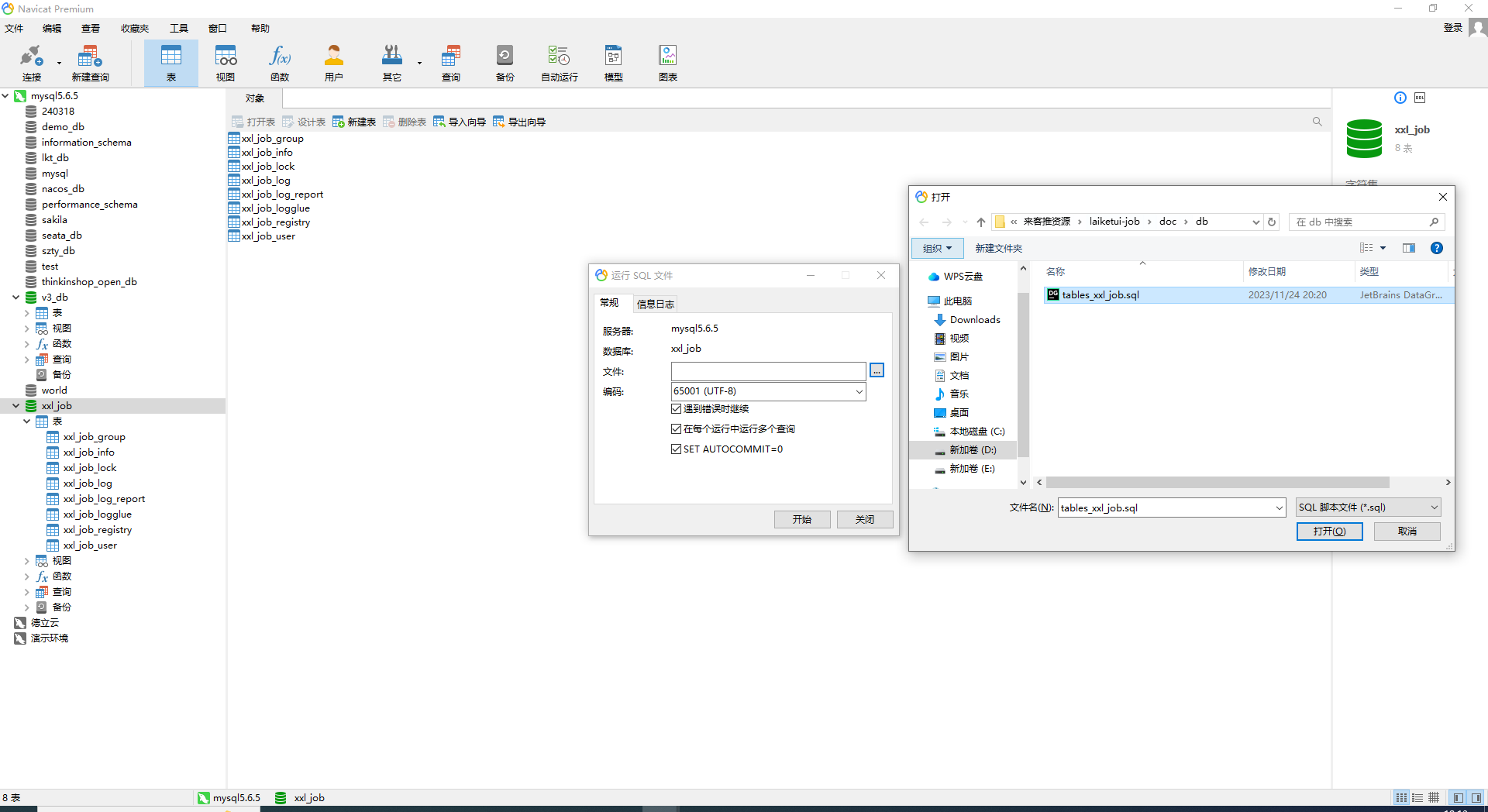Expand 表 node under v3_db
This screenshot has width=1488, height=812.
pos(26,313)
